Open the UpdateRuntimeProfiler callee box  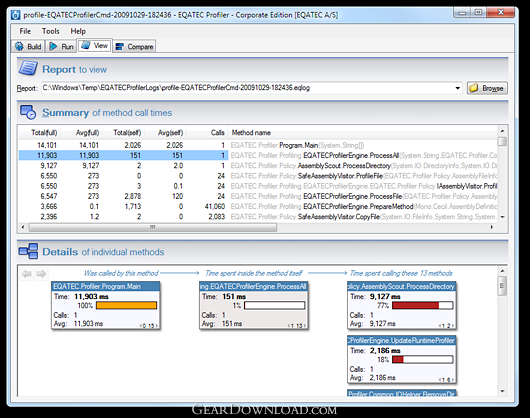[x=402, y=359]
